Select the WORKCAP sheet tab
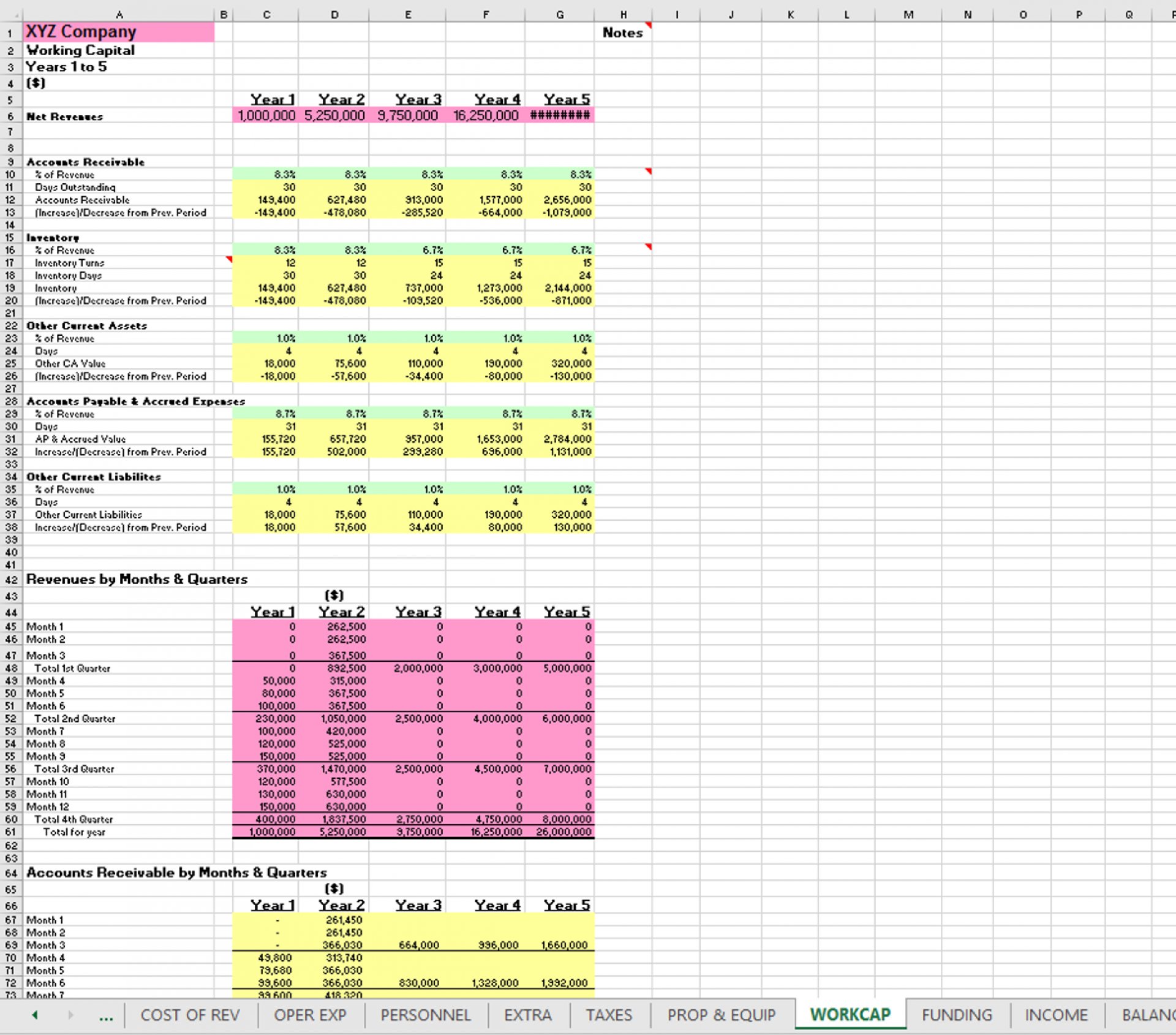Screen dimensions: 1176x1035 click(850, 1014)
